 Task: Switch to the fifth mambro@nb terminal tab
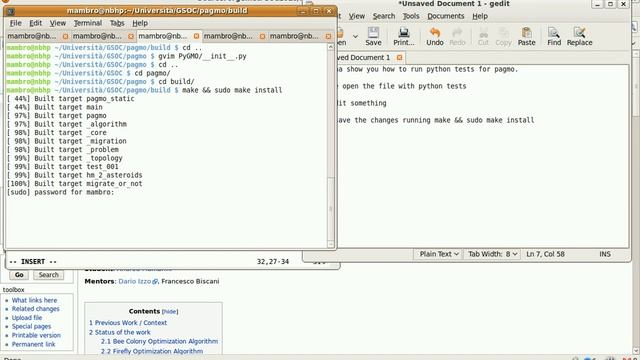(294, 36)
